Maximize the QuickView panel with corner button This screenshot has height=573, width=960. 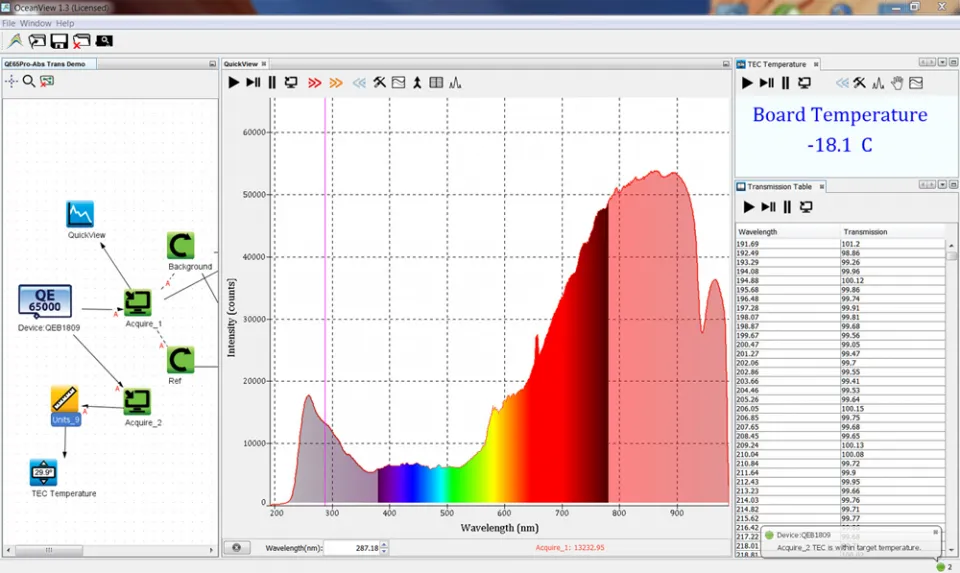pyautogui.click(x=726, y=64)
